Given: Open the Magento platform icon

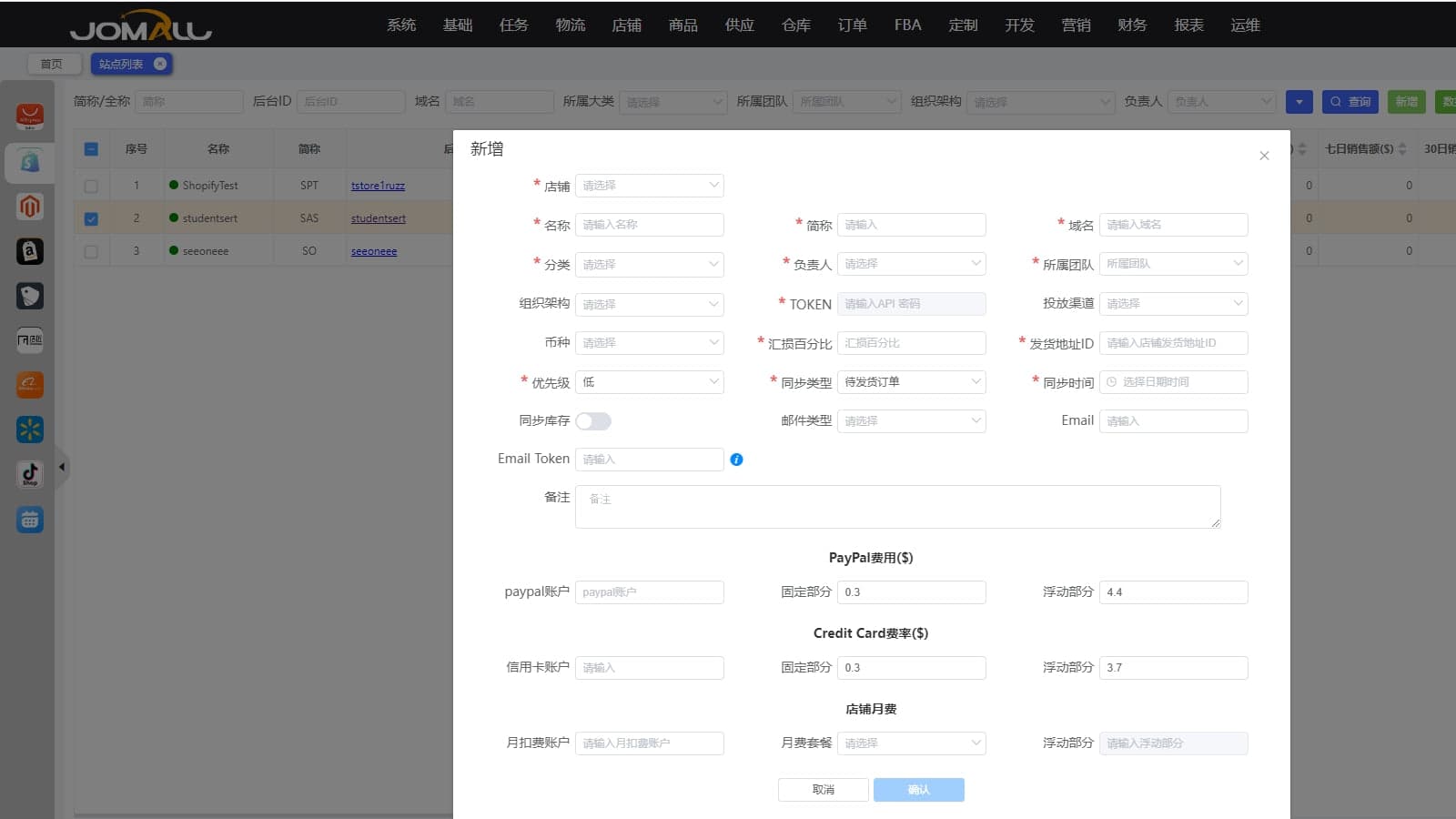Looking at the screenshot, I should point(30,207).
